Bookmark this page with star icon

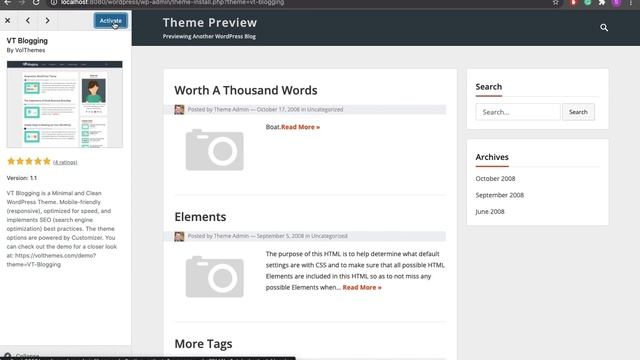(556, 2)
